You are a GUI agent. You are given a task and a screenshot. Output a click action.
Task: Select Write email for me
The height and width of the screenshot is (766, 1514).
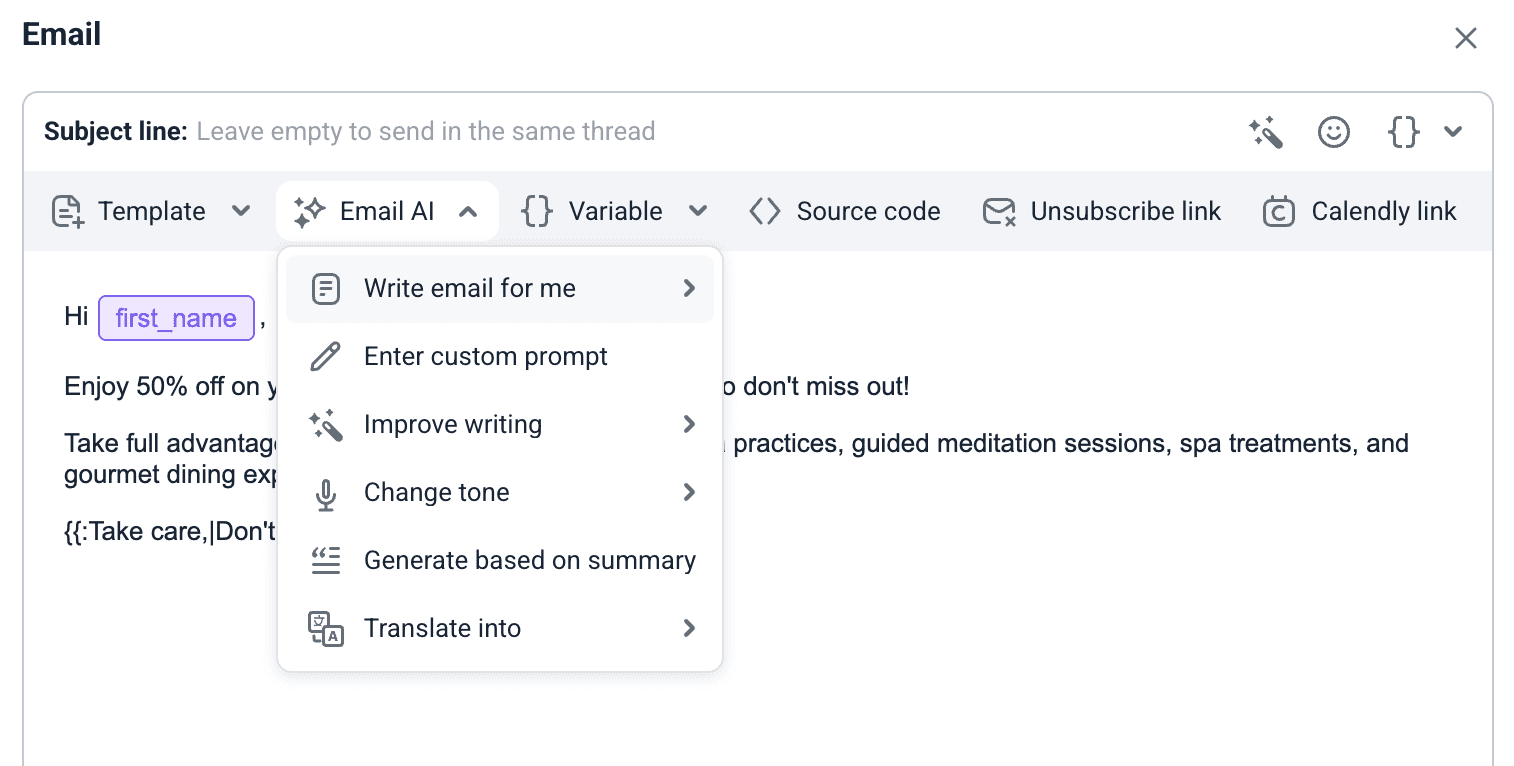470,289
